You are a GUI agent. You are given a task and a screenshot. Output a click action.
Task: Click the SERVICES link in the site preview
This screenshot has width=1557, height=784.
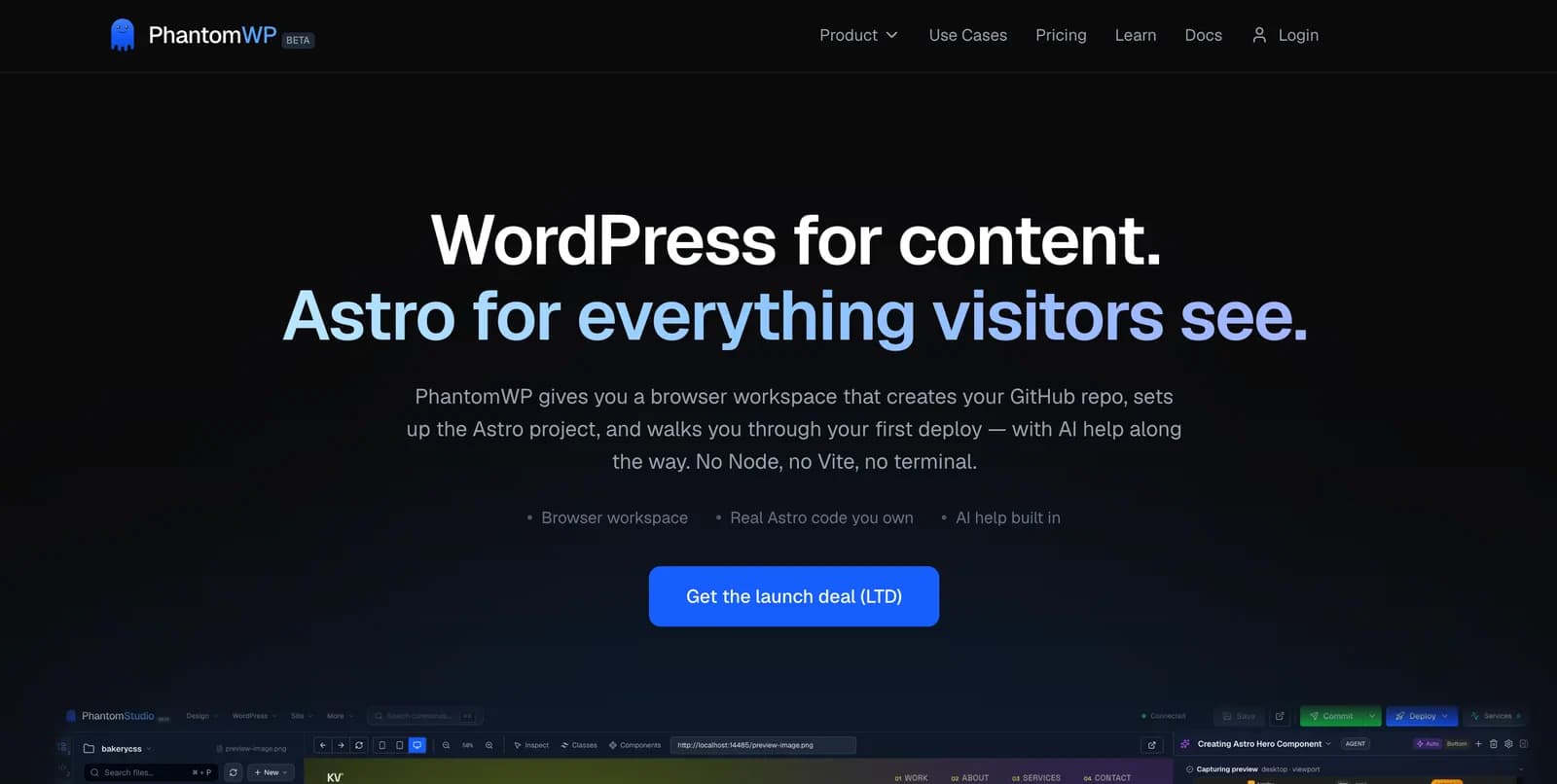tap(1036, 778)
